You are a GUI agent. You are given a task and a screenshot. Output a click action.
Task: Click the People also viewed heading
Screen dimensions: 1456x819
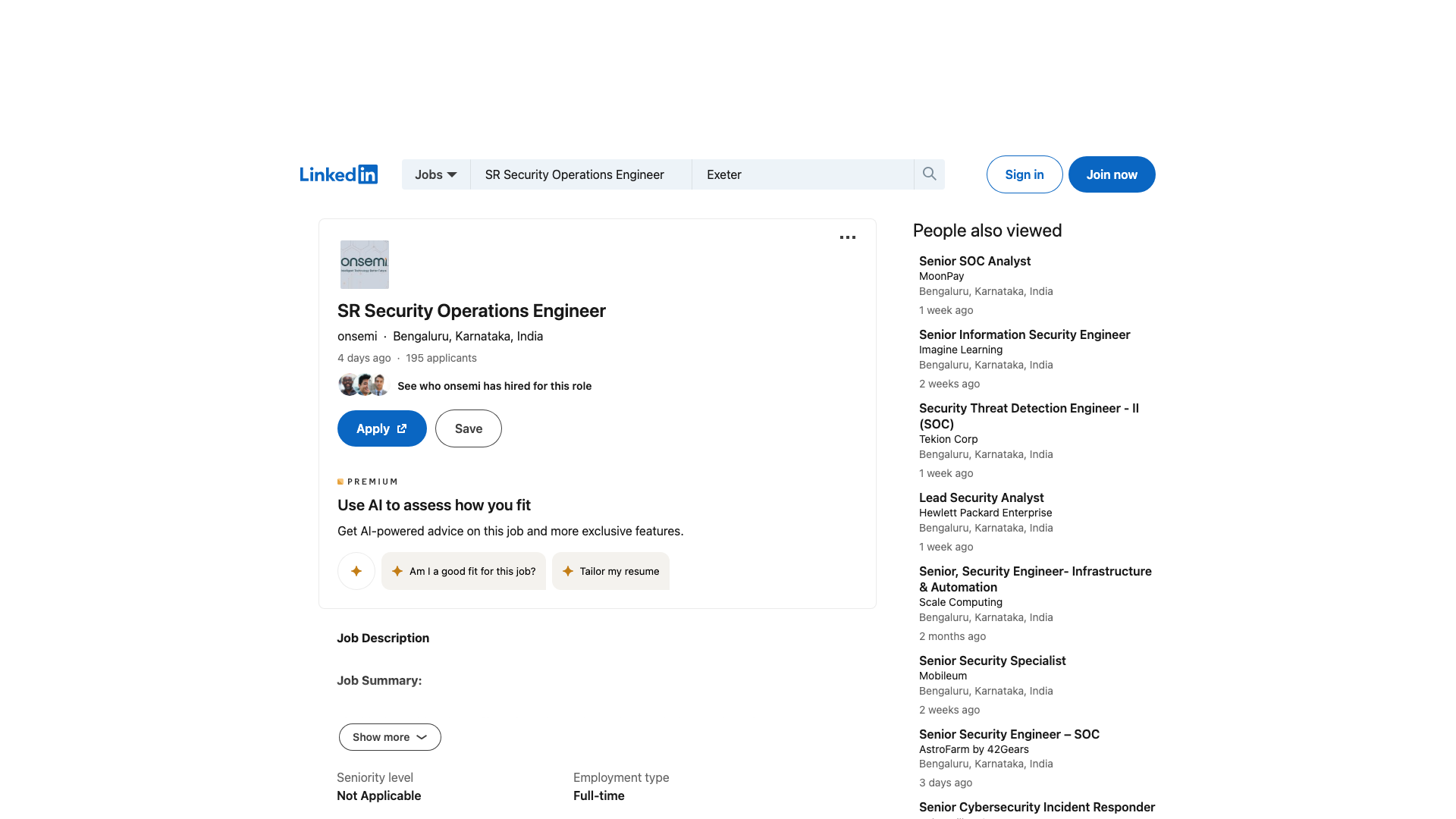tap(987, 231)
